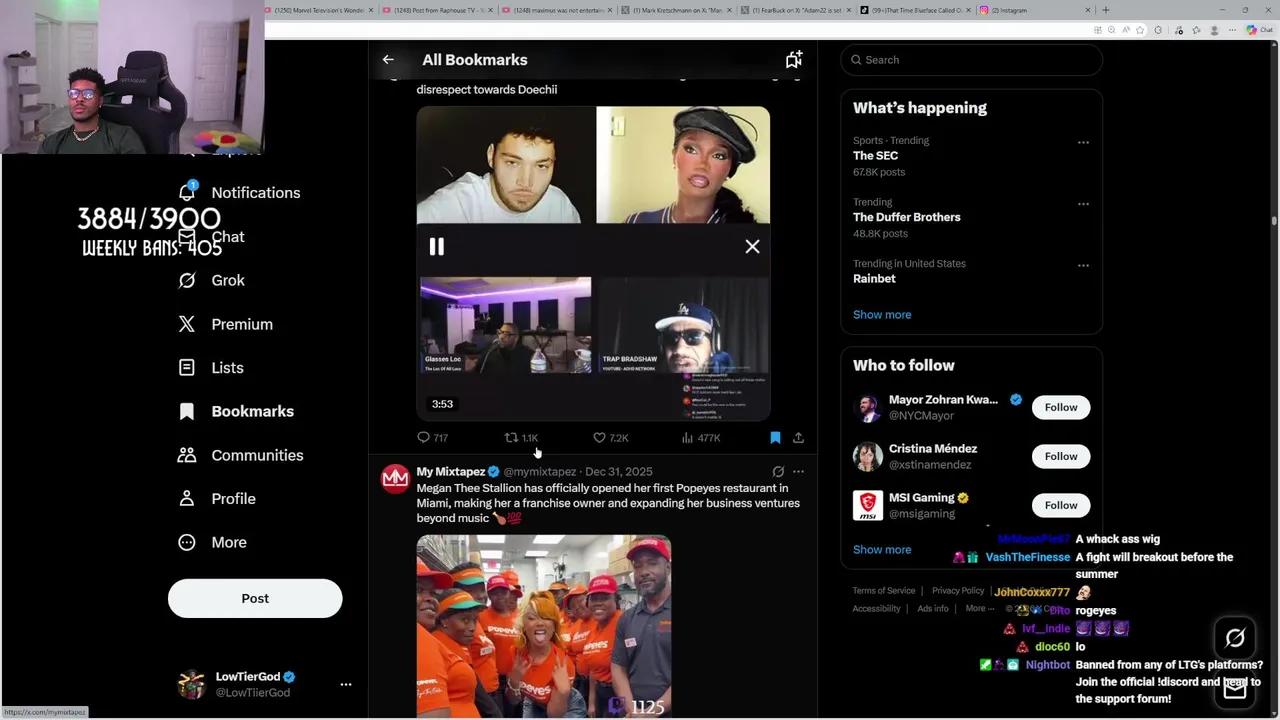Switch to the Instagram browser tab

coord(1036,10)
